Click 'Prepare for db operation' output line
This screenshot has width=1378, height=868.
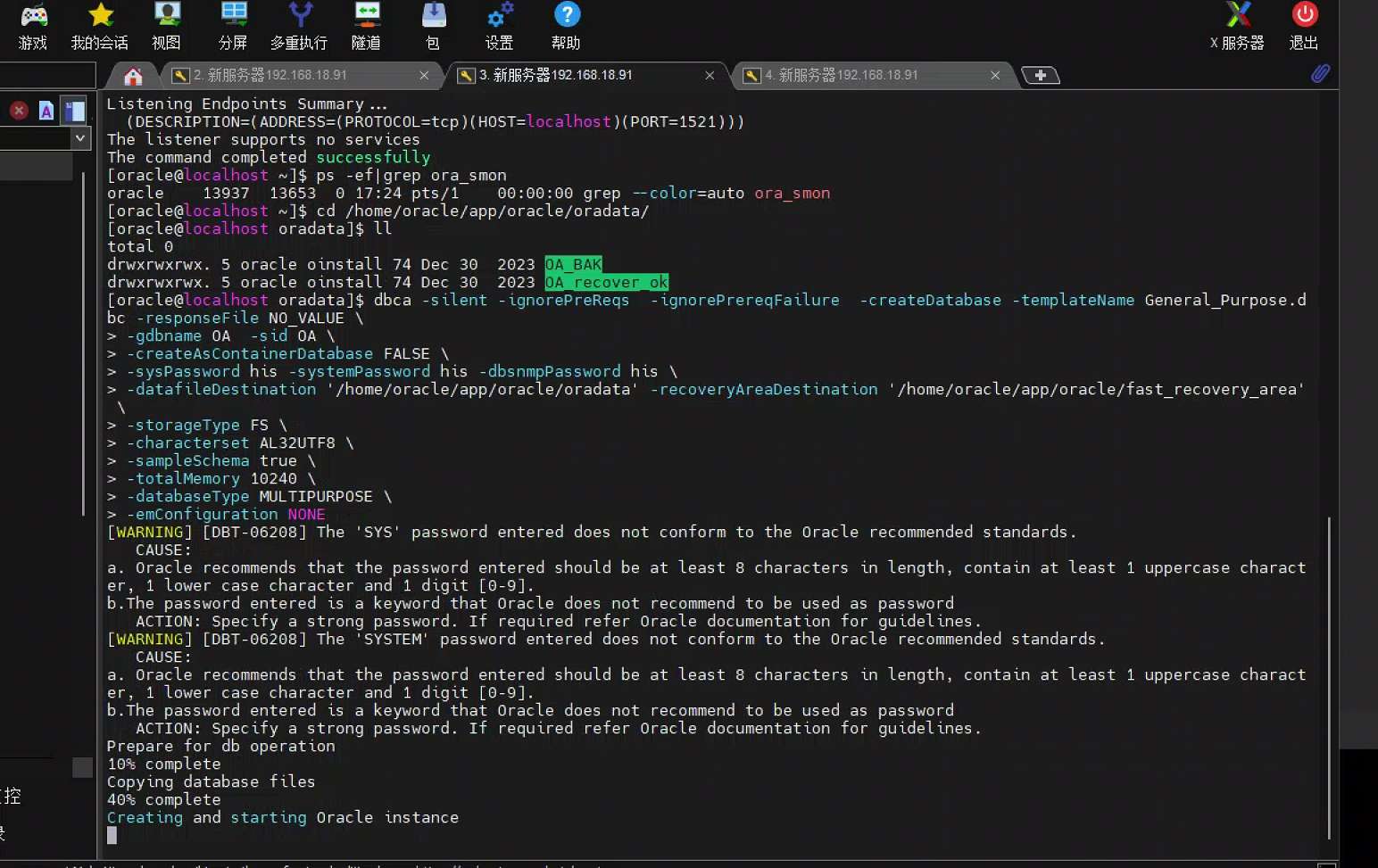tap(221, 747)
